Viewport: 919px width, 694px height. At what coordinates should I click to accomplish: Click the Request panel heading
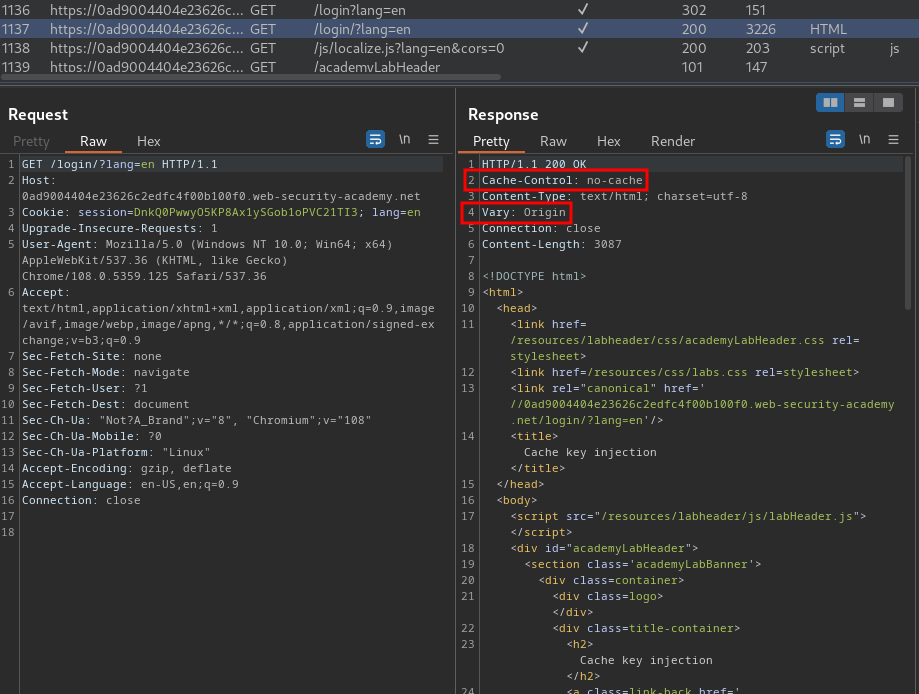click(x=38, y=115)
